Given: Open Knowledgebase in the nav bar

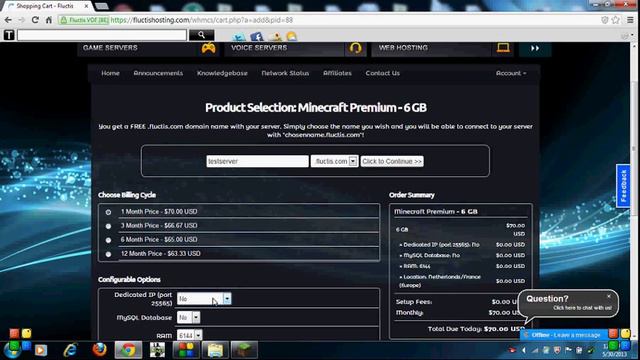Looking at the screenshot, I should click(222, 73).
